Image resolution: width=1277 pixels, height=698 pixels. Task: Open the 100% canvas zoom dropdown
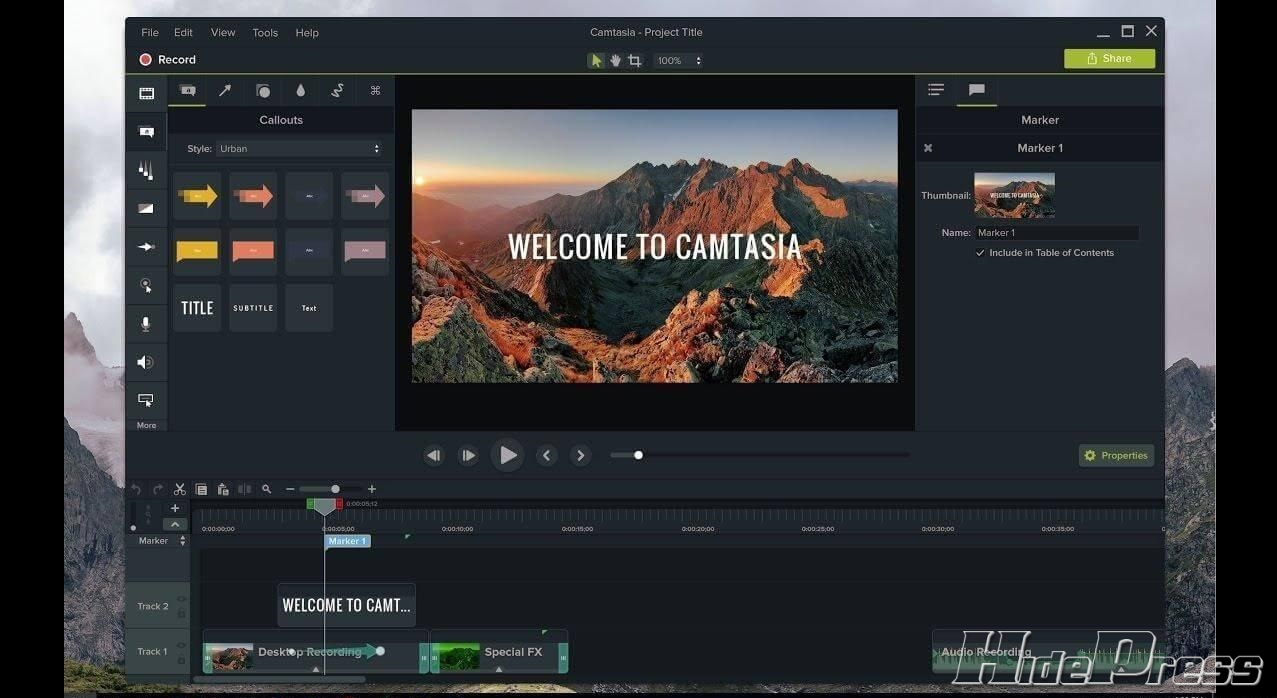(x=678, y=61)
